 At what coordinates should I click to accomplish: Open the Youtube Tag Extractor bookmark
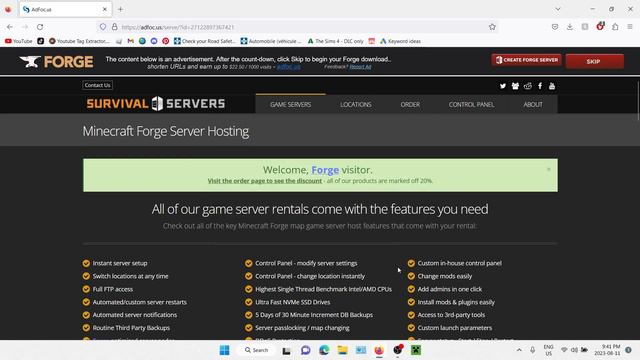click(80, 41)
